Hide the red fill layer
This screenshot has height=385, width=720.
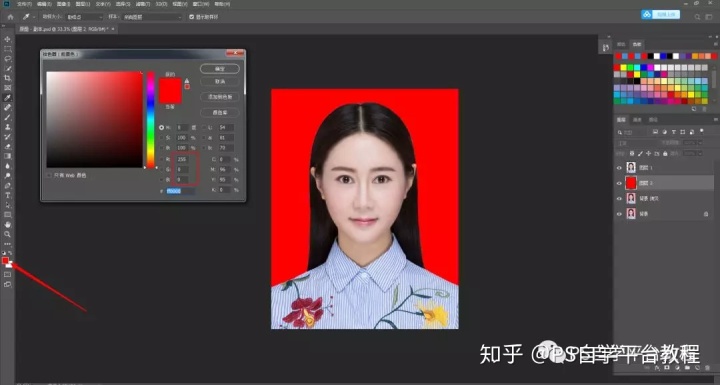619,183
